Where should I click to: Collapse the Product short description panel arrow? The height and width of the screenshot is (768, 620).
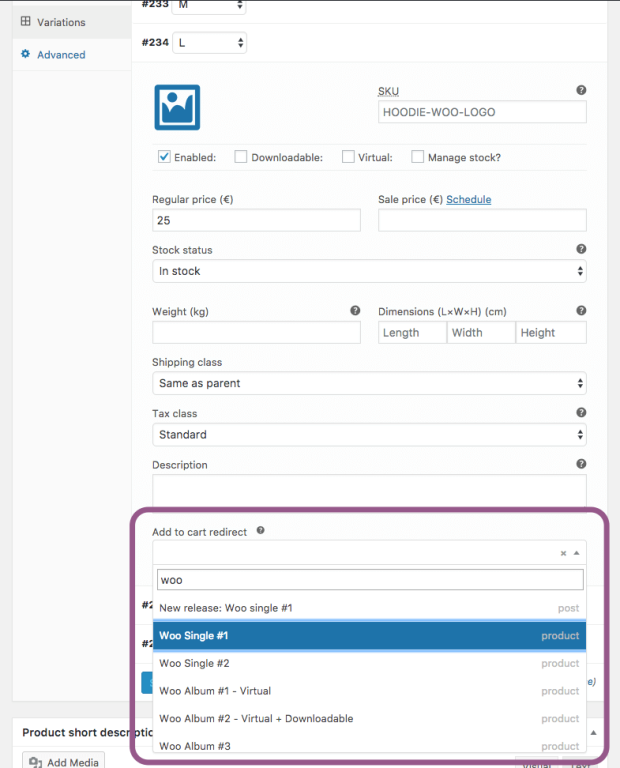tap(594, 733)
